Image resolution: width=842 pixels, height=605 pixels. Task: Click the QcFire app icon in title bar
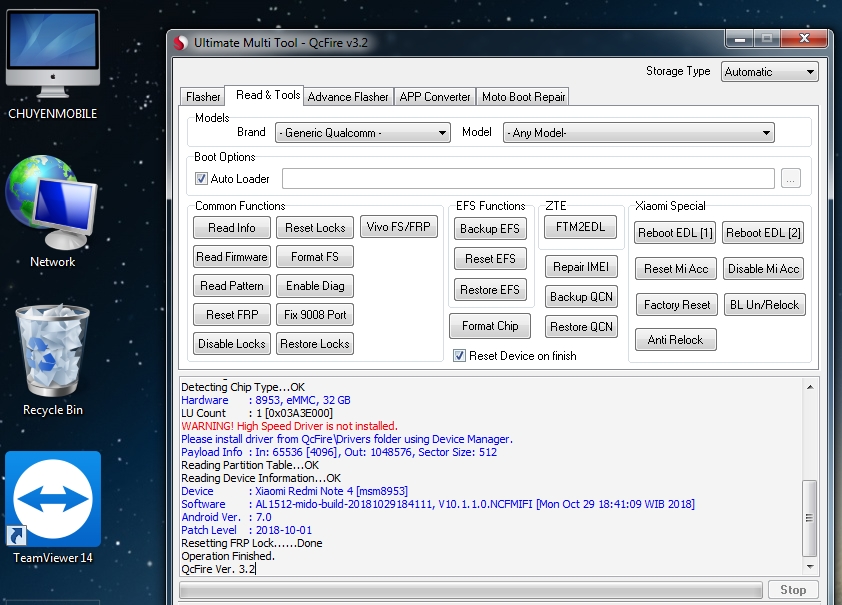coord(181,43)
